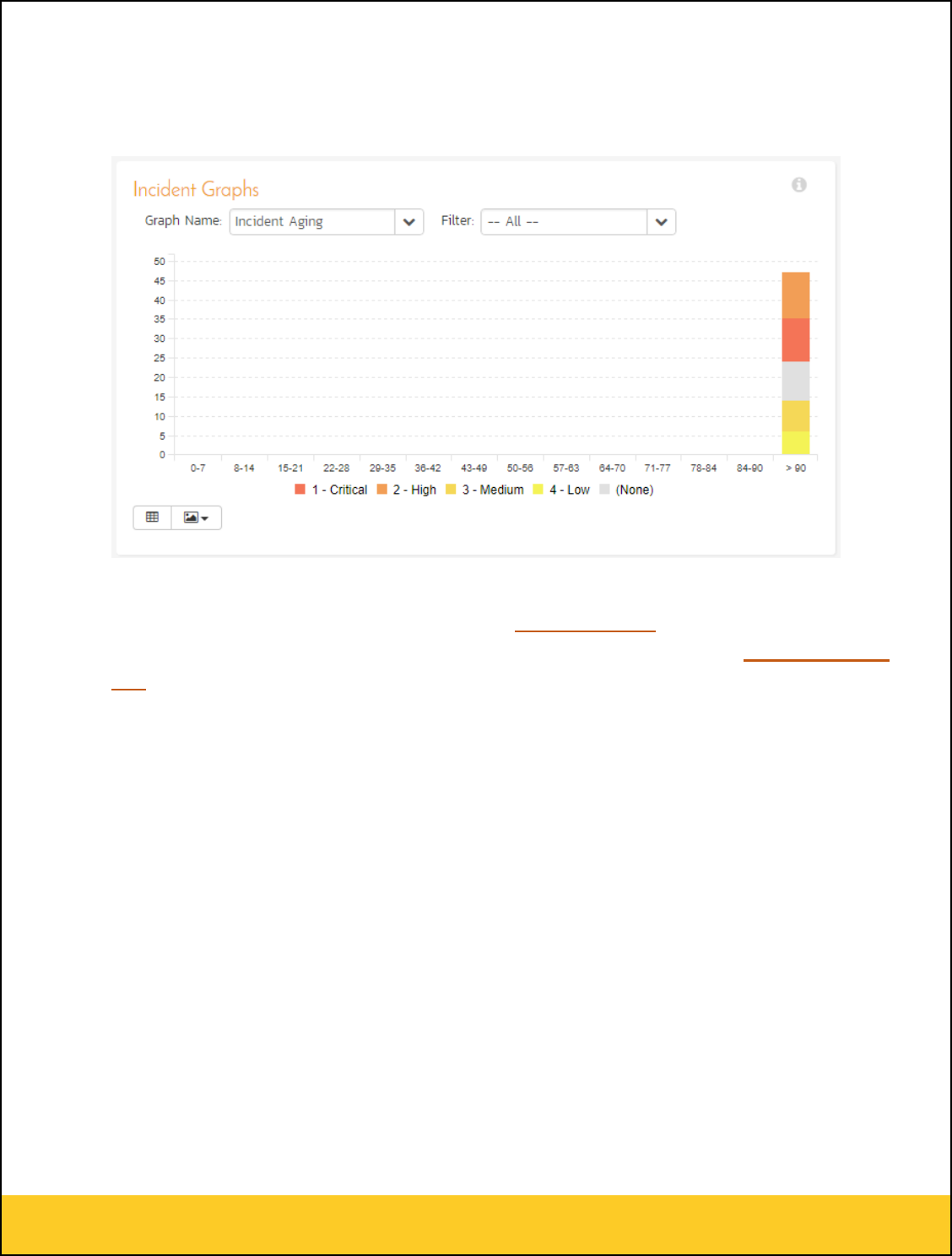Toggle the 1 - Critical legend swatch
The width and height of the screenshot is (952, 1256).
click(300, 490)
